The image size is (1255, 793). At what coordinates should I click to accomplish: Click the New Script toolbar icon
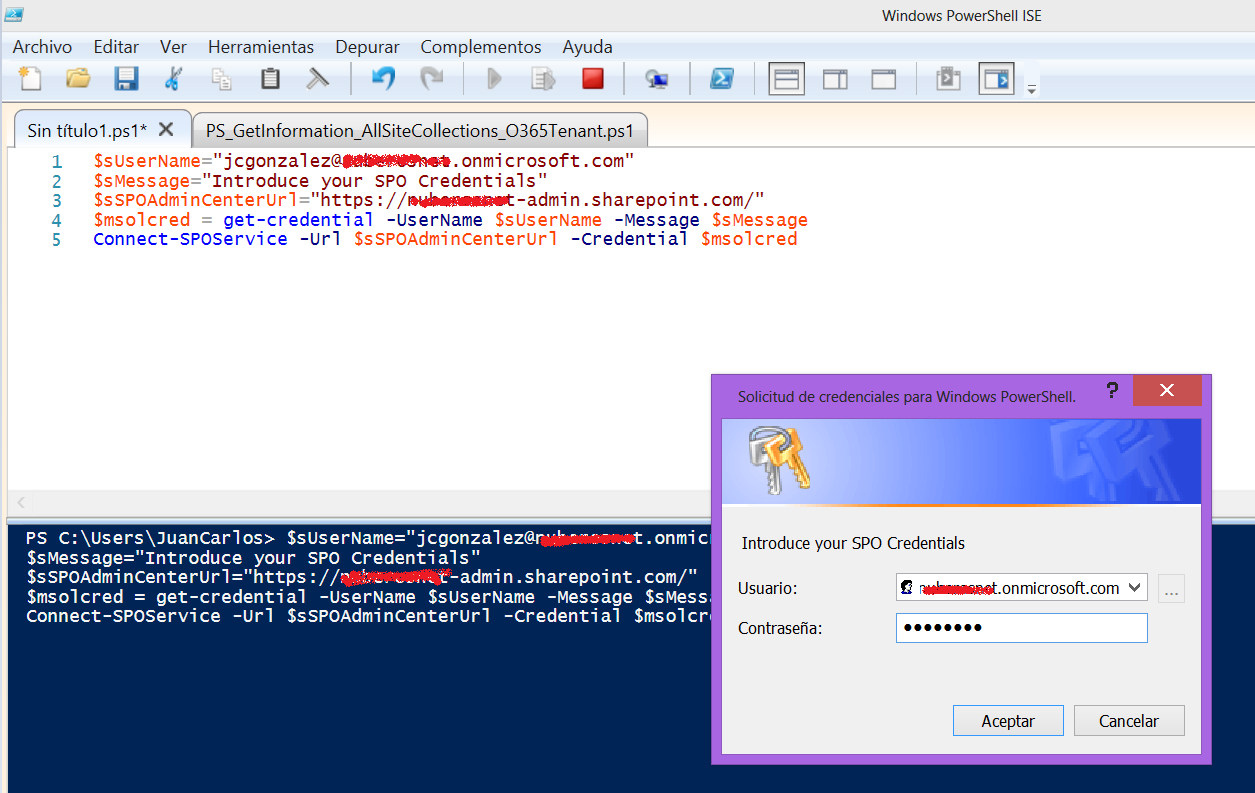[29, 78]
